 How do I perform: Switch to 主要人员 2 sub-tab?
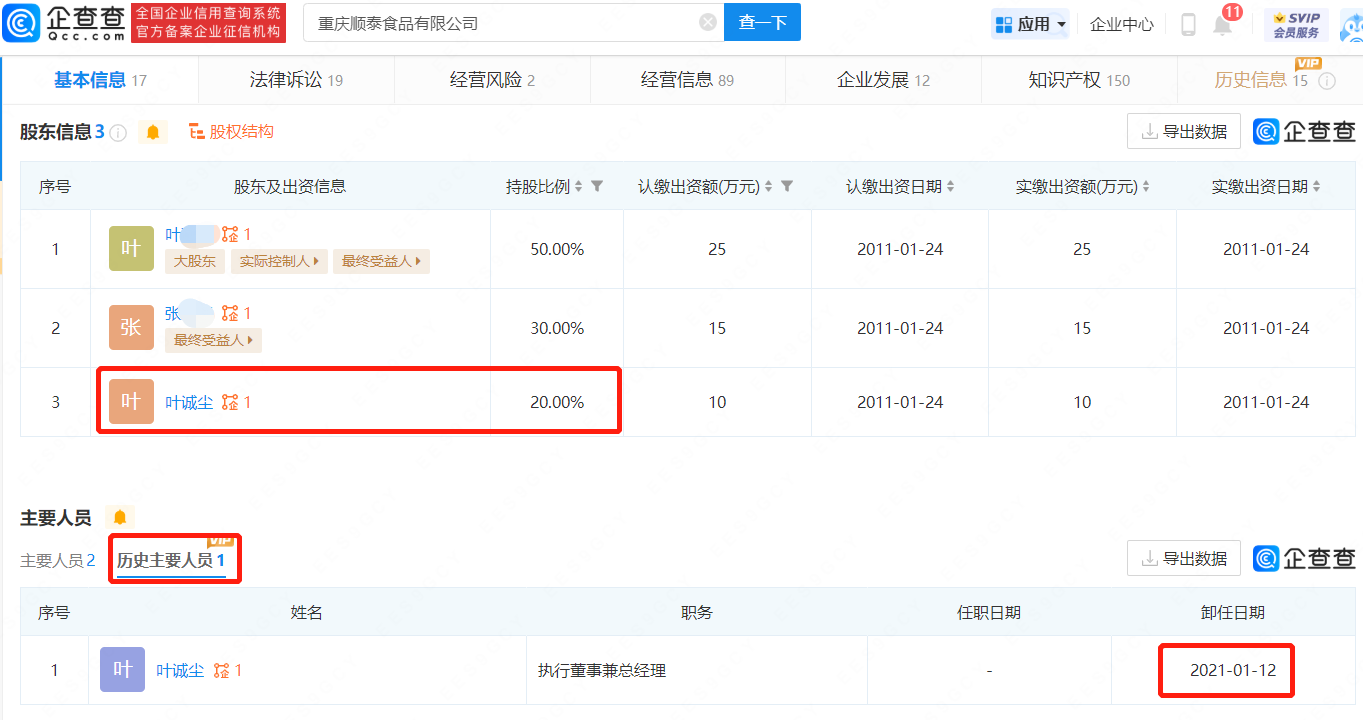[58, 561]
